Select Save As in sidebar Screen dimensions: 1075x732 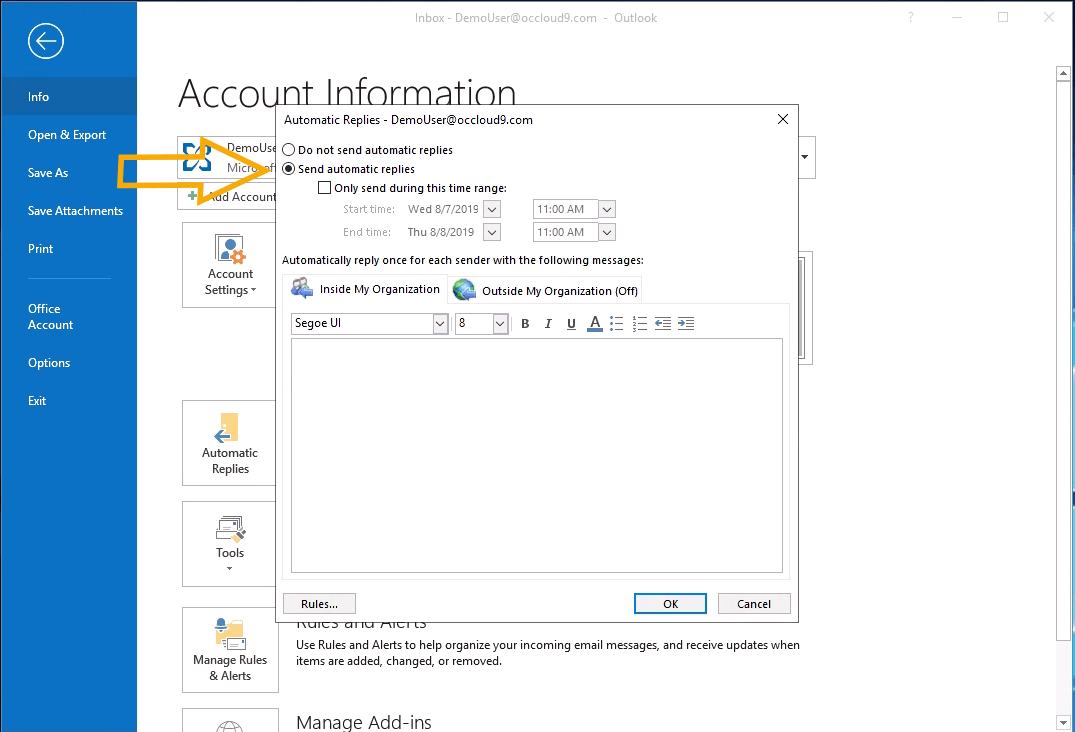tap(69, 173)
